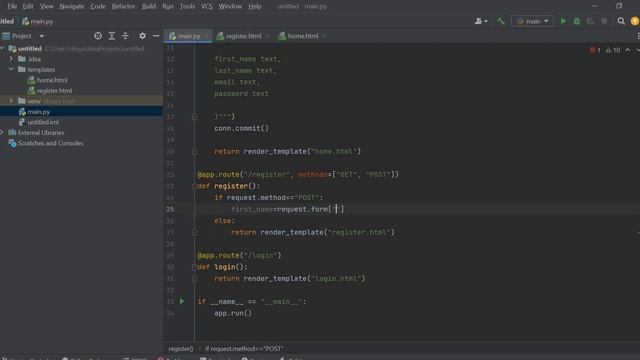
Task: Open the Tools menu
Action: tap(187, 6)
